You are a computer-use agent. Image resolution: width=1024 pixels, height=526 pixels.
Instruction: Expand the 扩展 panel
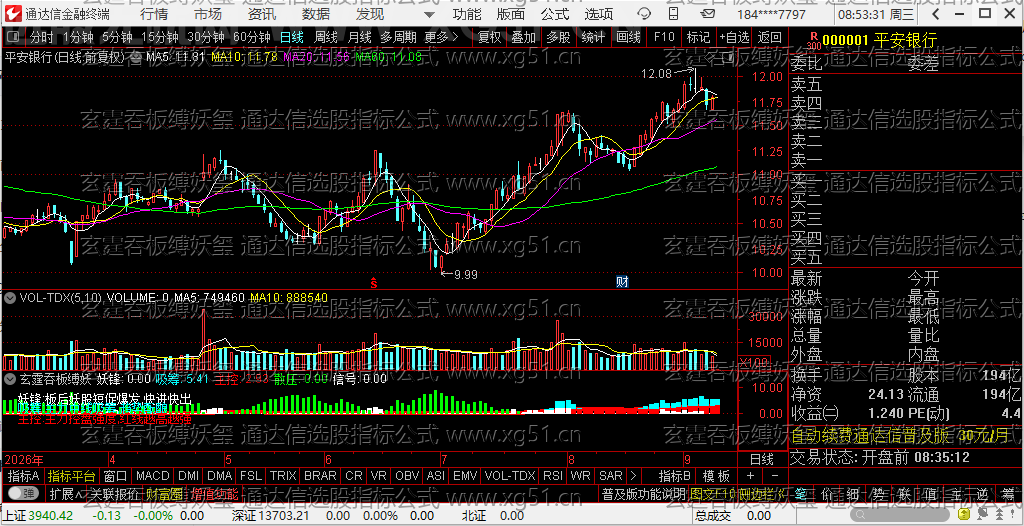65,493
